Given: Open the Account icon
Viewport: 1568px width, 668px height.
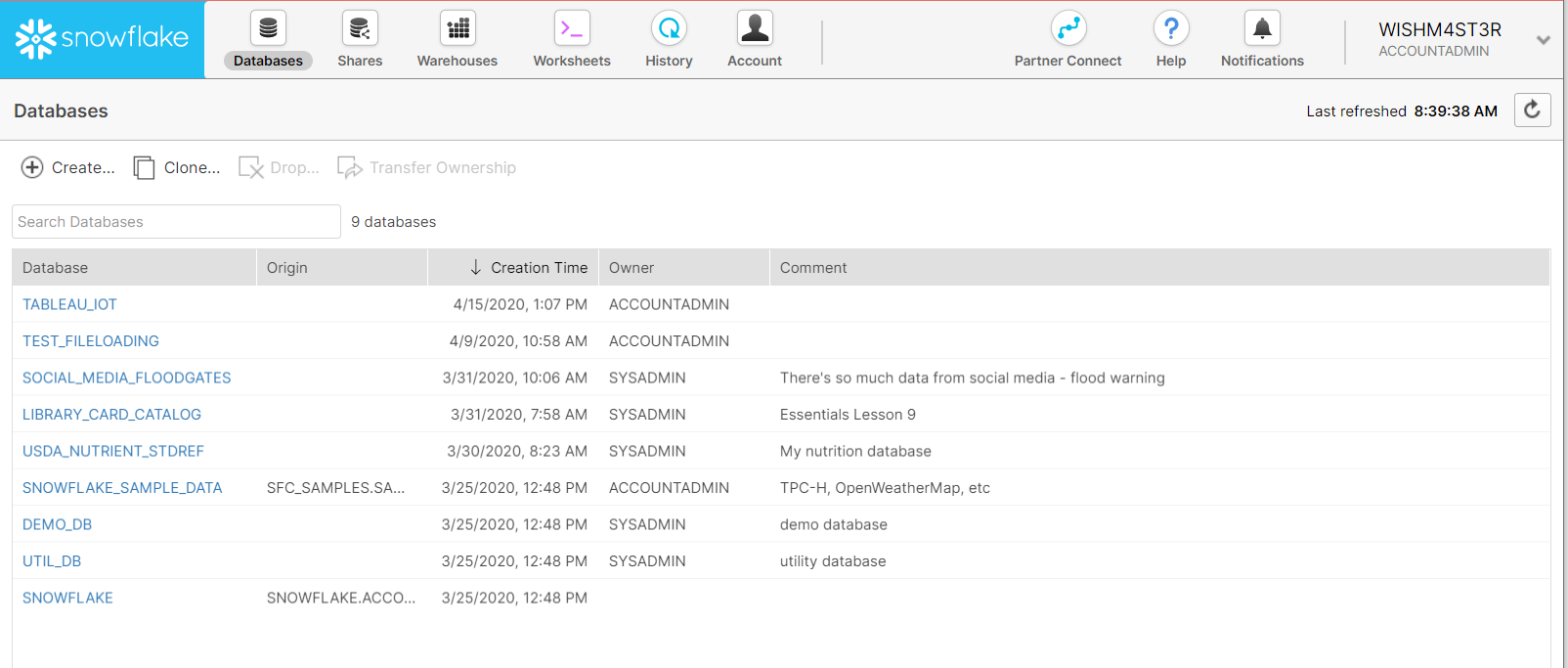Looking at the screenshot, I should 755,28.
